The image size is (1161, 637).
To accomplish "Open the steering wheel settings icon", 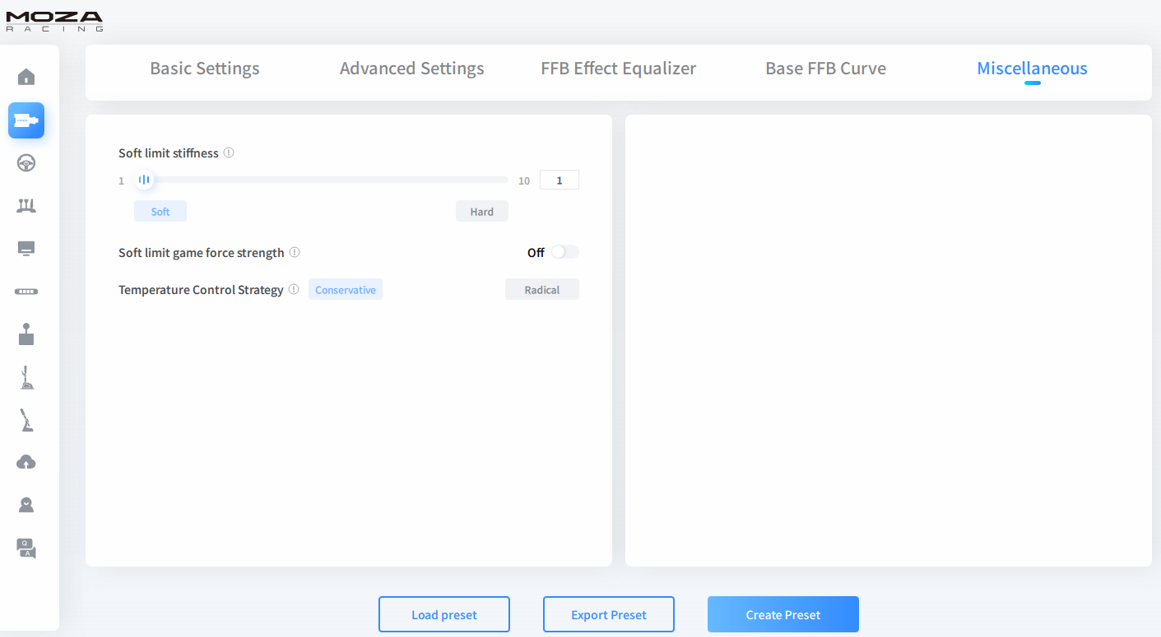I will (x=26, y=163).
